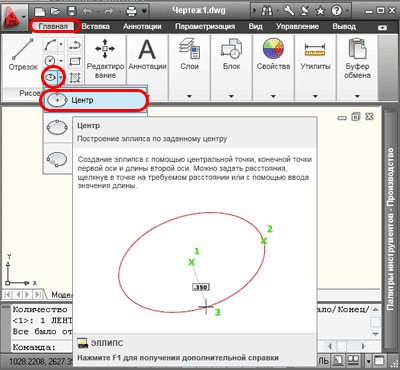Choose the elliptical arc option icon
Viewport: 400px width, 370px height.
click(x=57, y=159)
